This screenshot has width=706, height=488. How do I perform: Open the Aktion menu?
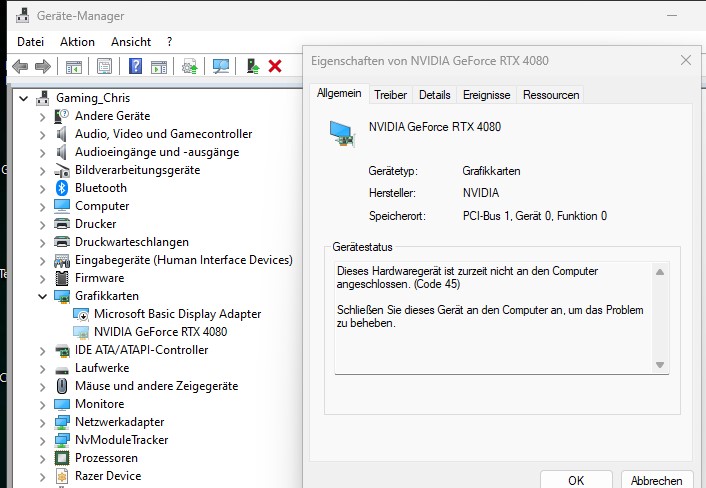click(x=77, y=42)
